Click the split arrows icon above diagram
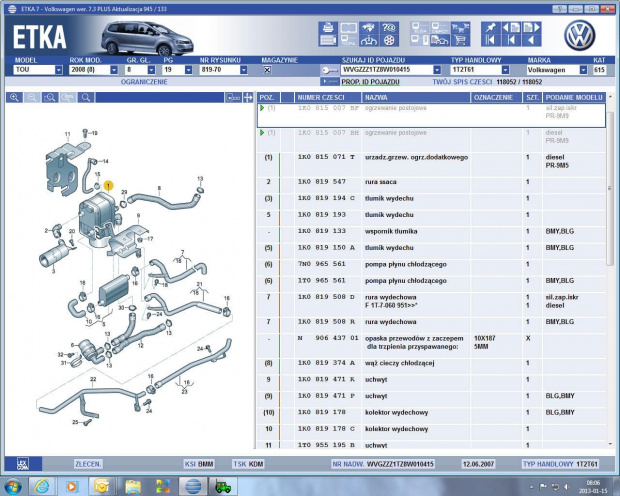 (x=248, y=97)
